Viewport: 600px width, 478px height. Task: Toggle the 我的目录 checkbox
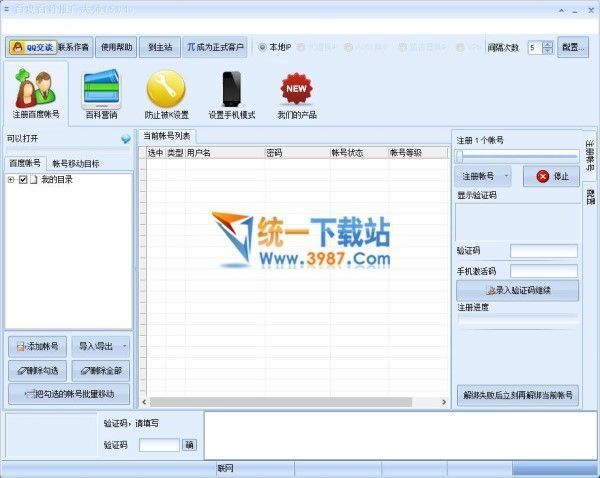pyautogui.click(x=23, y=179)
